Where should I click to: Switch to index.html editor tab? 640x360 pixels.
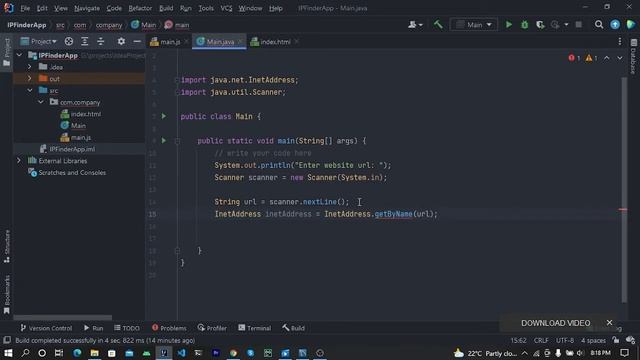(x=275, y=42)
